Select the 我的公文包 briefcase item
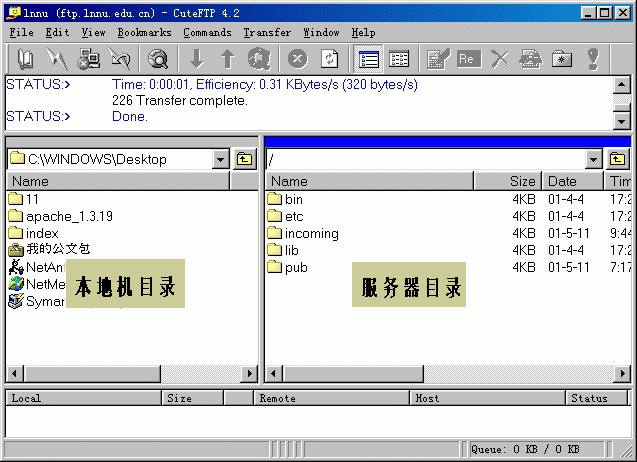637x462 pixels. (x=49, y=249)
